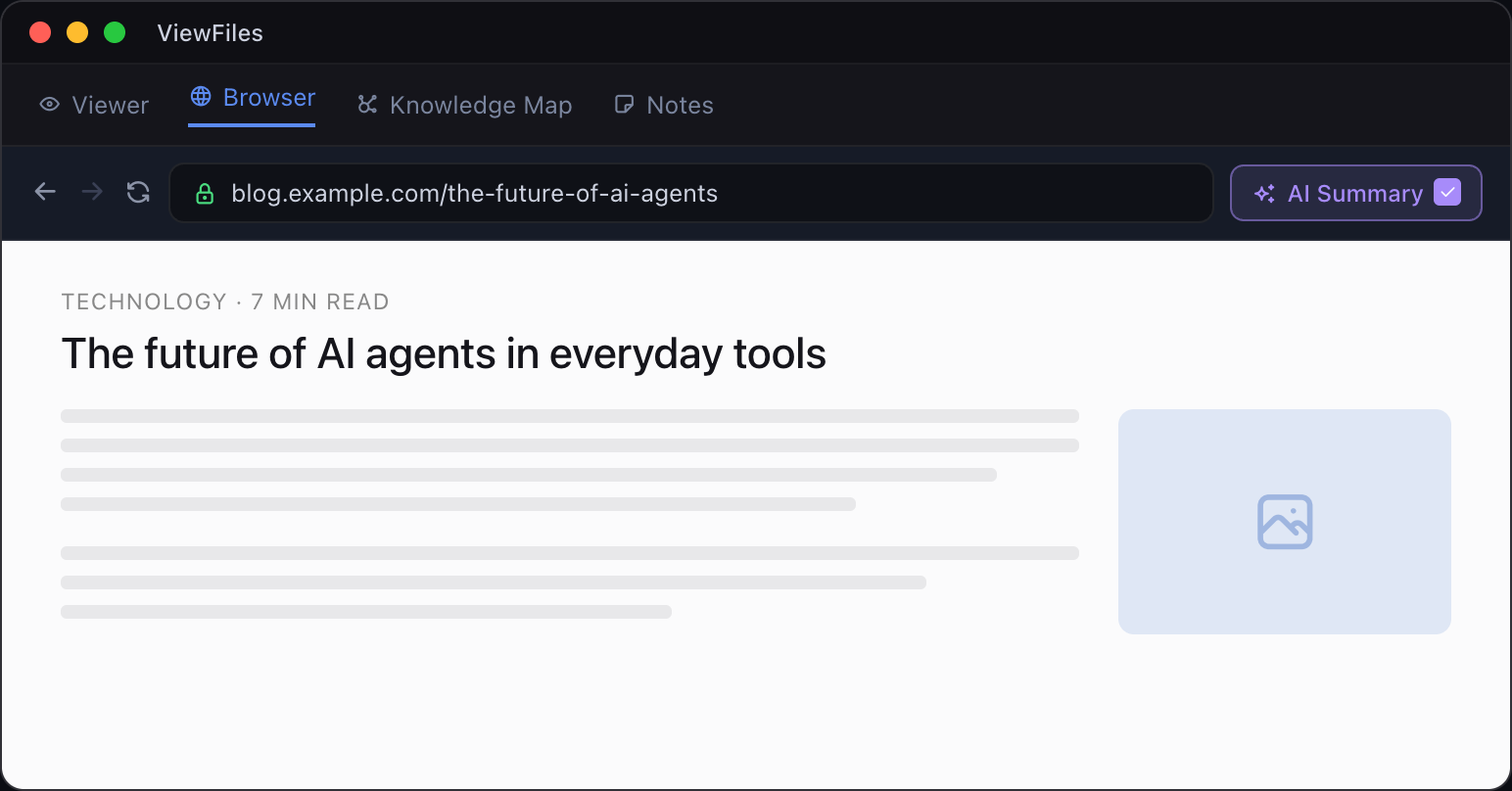Viewport: 1512px width, 791px height.
Task: Close the ViewFiles window
Action: pos(40,32)
